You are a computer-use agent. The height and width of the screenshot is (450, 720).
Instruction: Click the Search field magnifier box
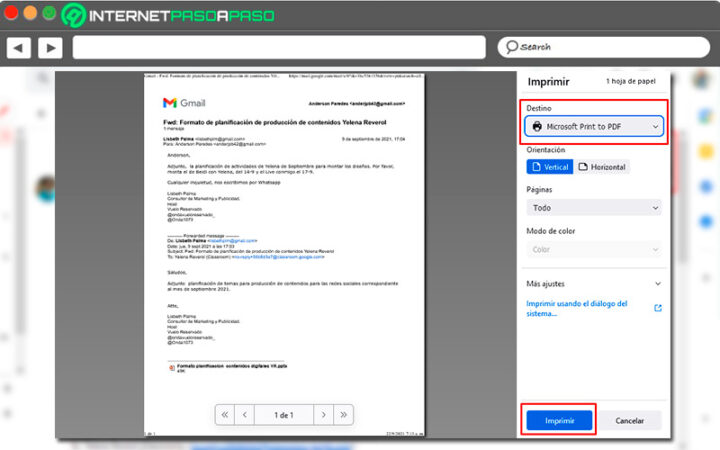click(x=603, y=47)
